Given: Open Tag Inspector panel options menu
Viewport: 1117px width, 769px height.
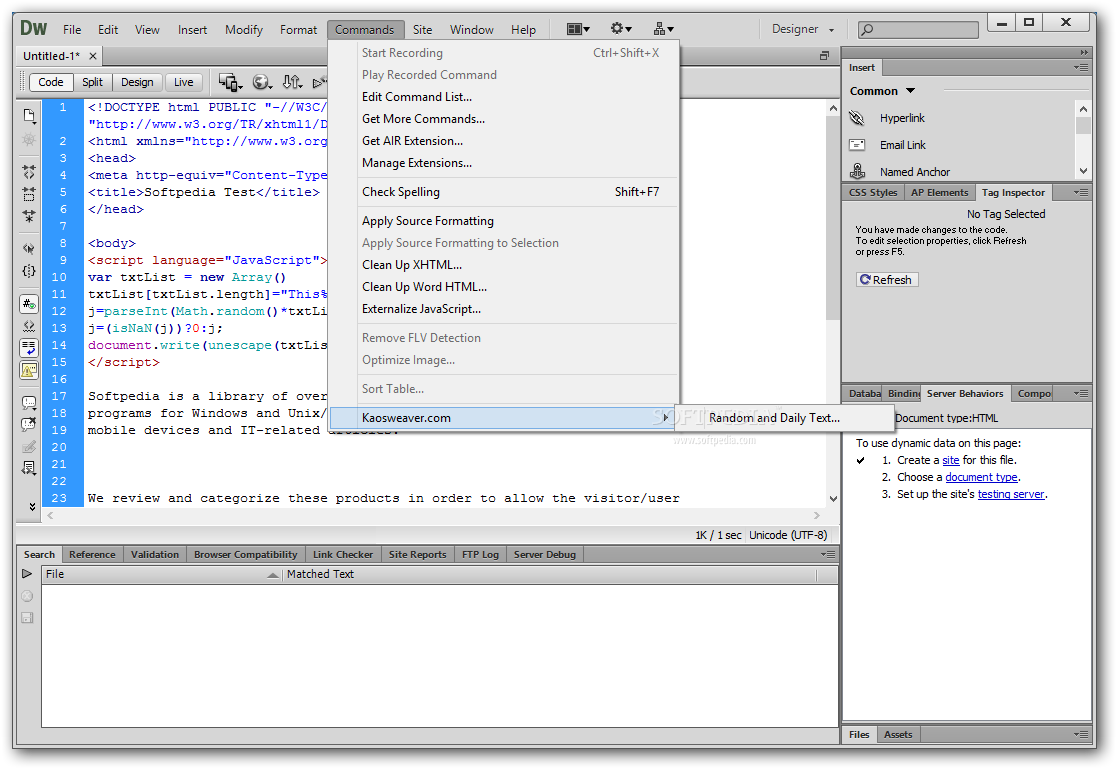Looking at the screenshot, I should [x=1081, y=192].
